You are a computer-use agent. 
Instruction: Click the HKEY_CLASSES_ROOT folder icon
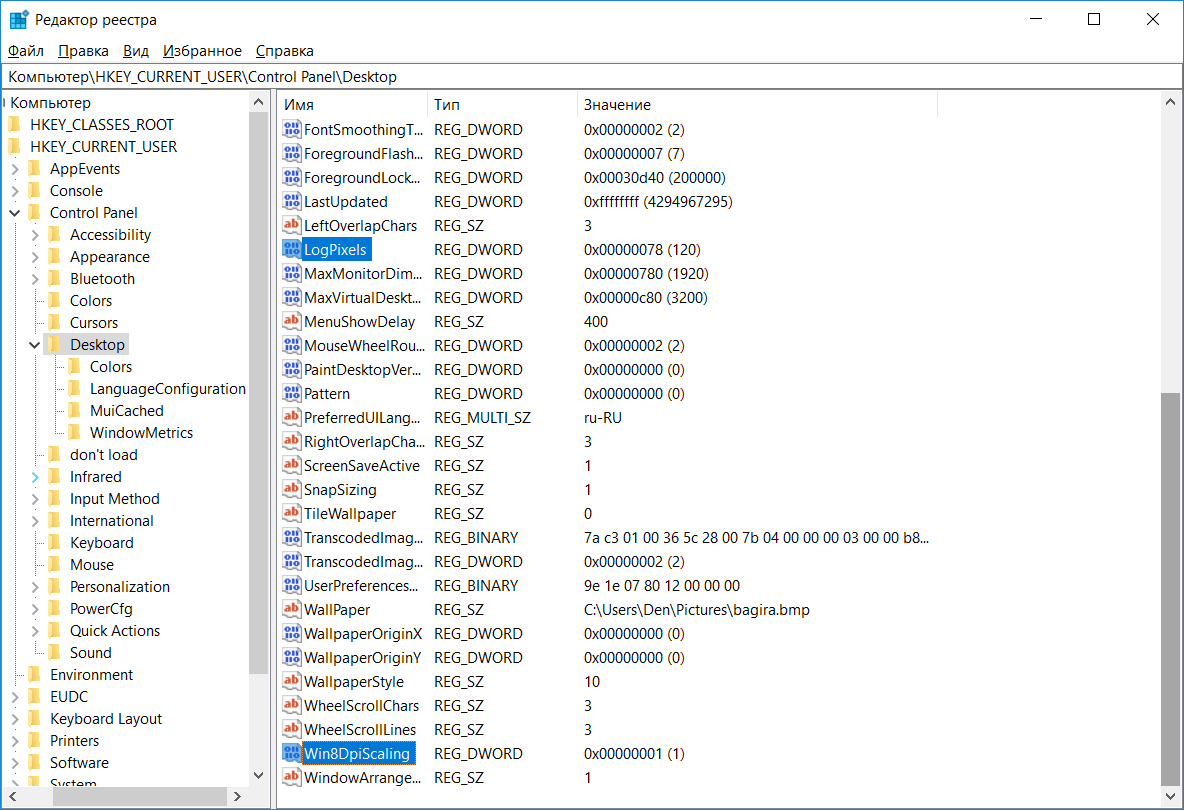15,124
